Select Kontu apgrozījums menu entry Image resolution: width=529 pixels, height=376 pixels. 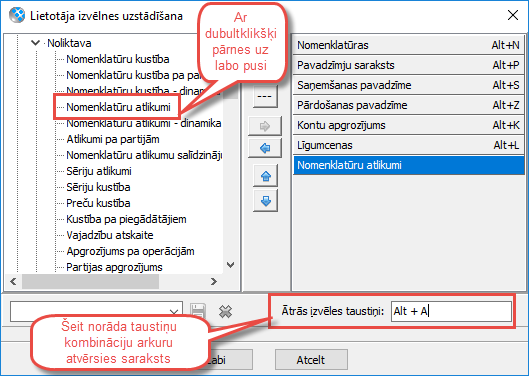(x=408, y=125)
